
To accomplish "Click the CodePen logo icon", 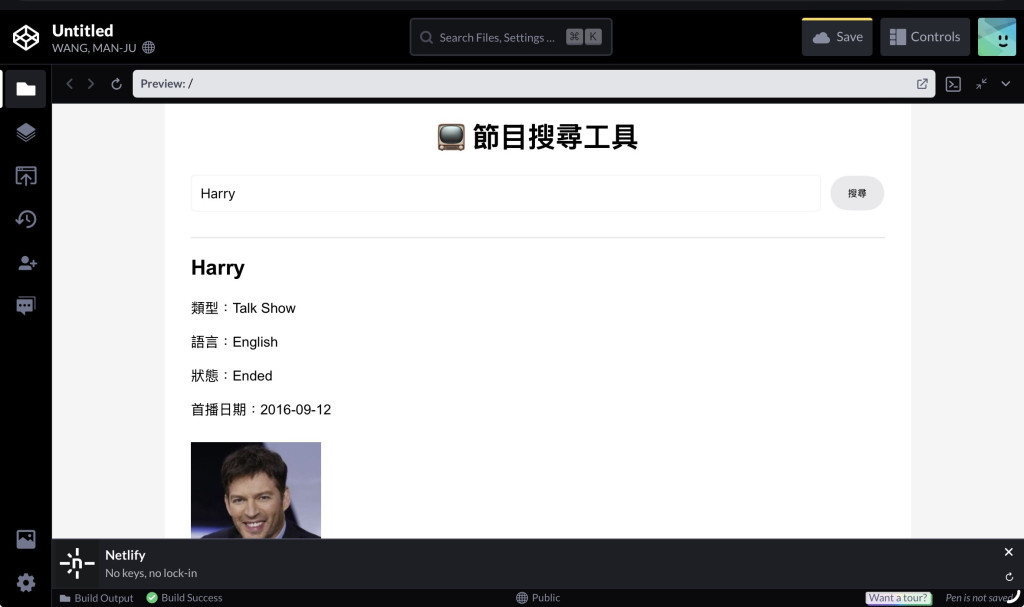I will [x=26, y=37].
